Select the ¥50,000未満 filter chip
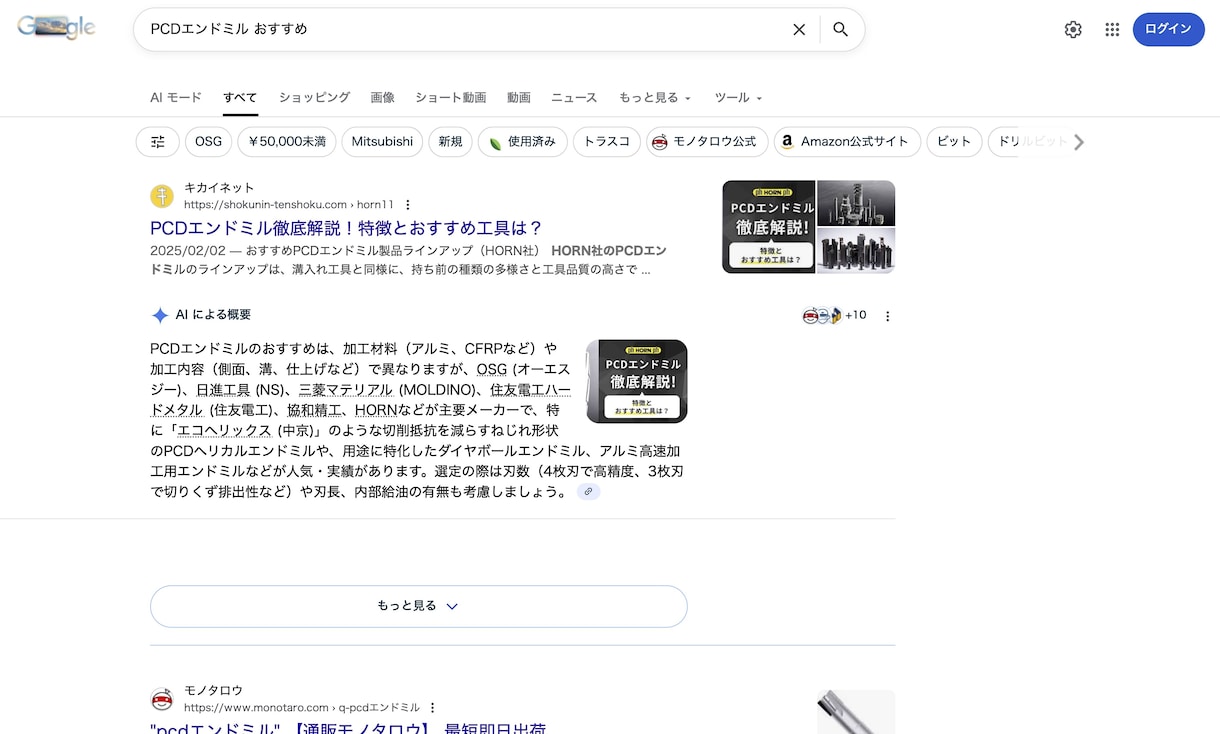The height and width of the screenshot is (734, 1220). point(287,142)
